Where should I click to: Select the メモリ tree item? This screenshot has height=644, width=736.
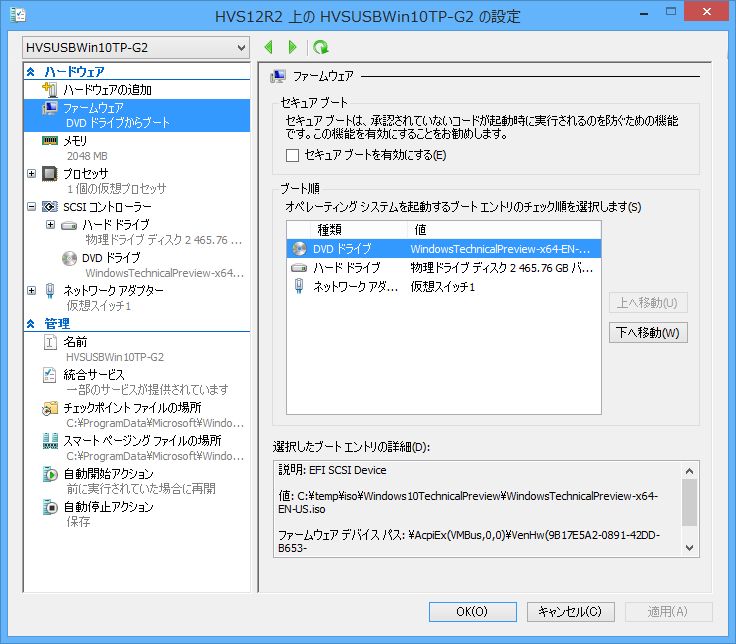(75, 141)
